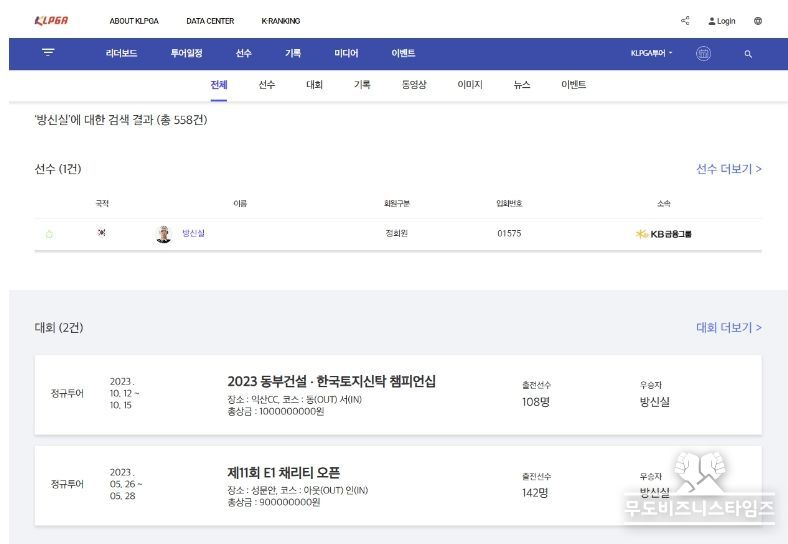
Task: Open the hamburger menu in the blue bar
Action: 48,52
